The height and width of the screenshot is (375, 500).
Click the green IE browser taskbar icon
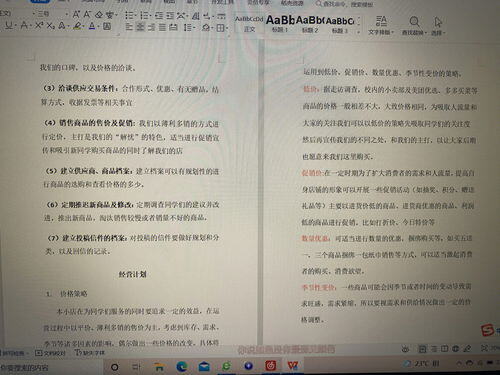pos(226,366)
